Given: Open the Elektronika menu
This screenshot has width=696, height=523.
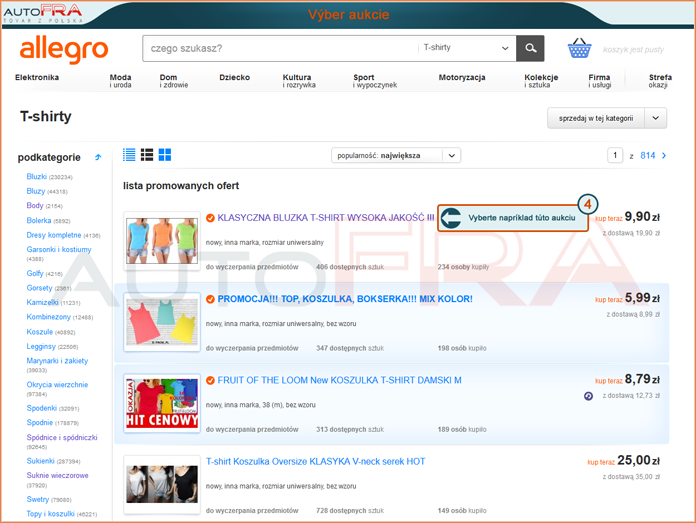Looking at the screenshot, I should 37,77.
